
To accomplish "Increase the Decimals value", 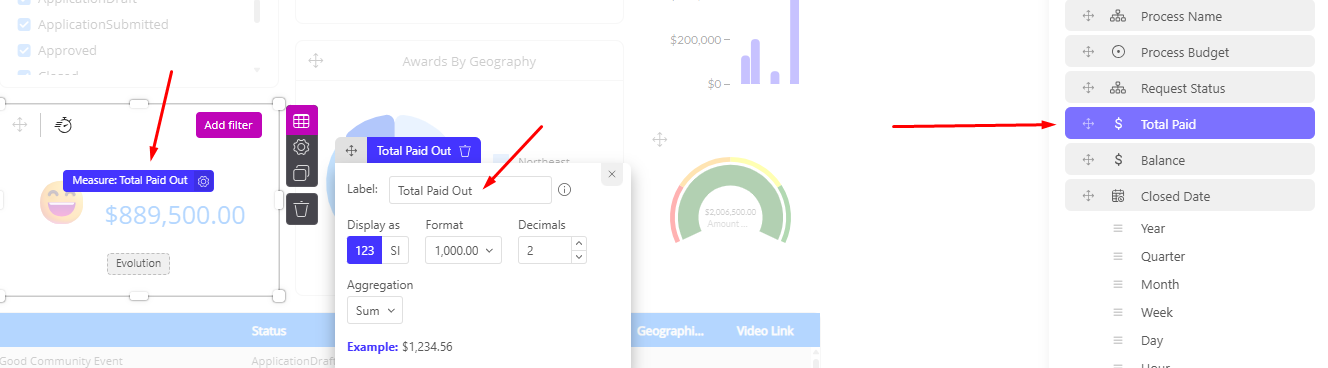I will [578, 243].
